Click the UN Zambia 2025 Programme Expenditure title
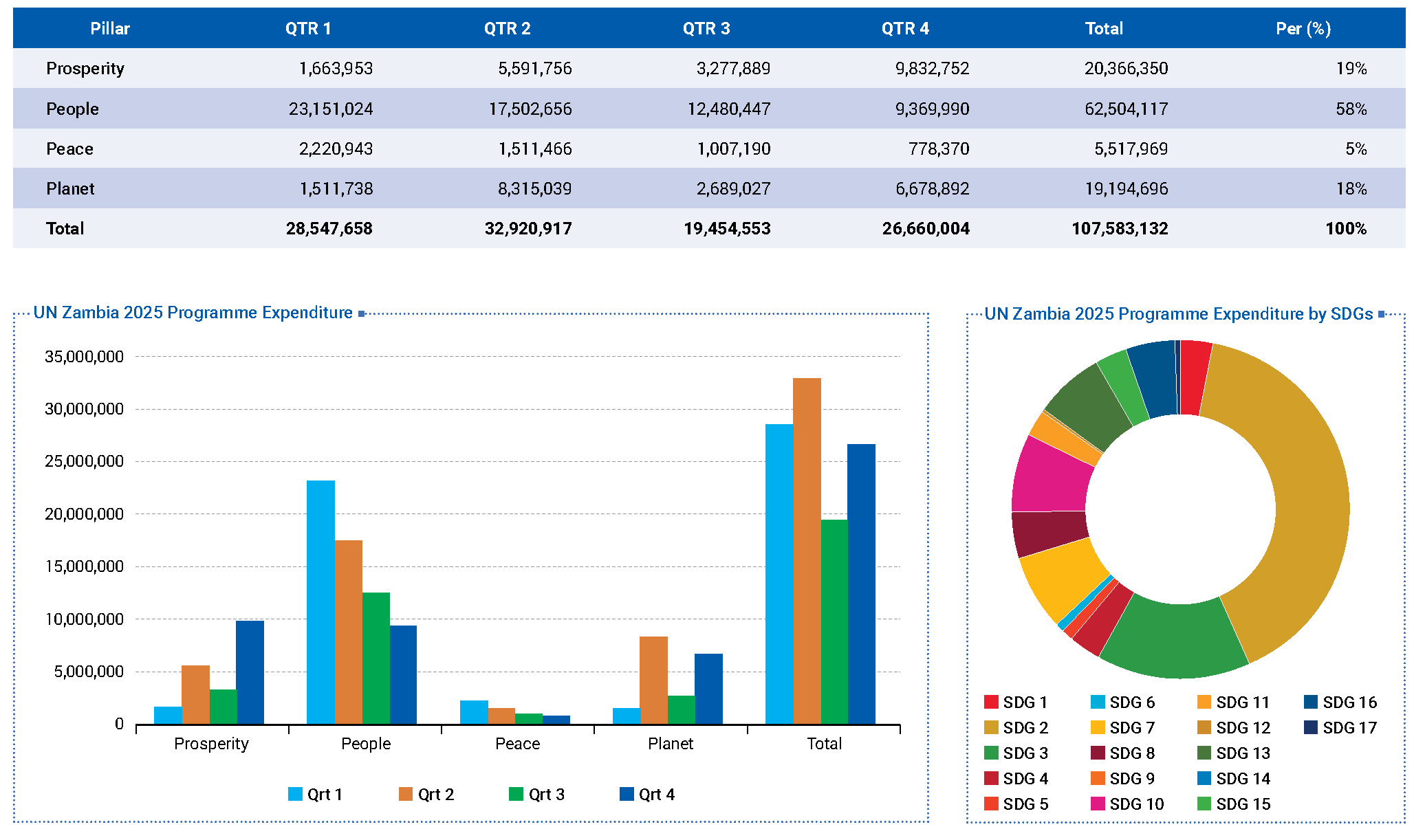Viewport: 1414px width, 840px height. [193, 312]
